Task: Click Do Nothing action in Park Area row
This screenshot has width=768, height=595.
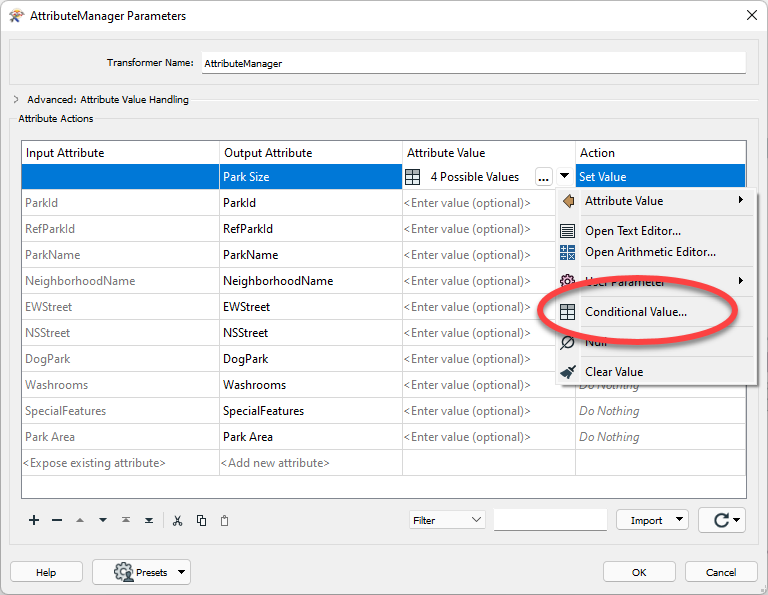Action: click(660, 437)
